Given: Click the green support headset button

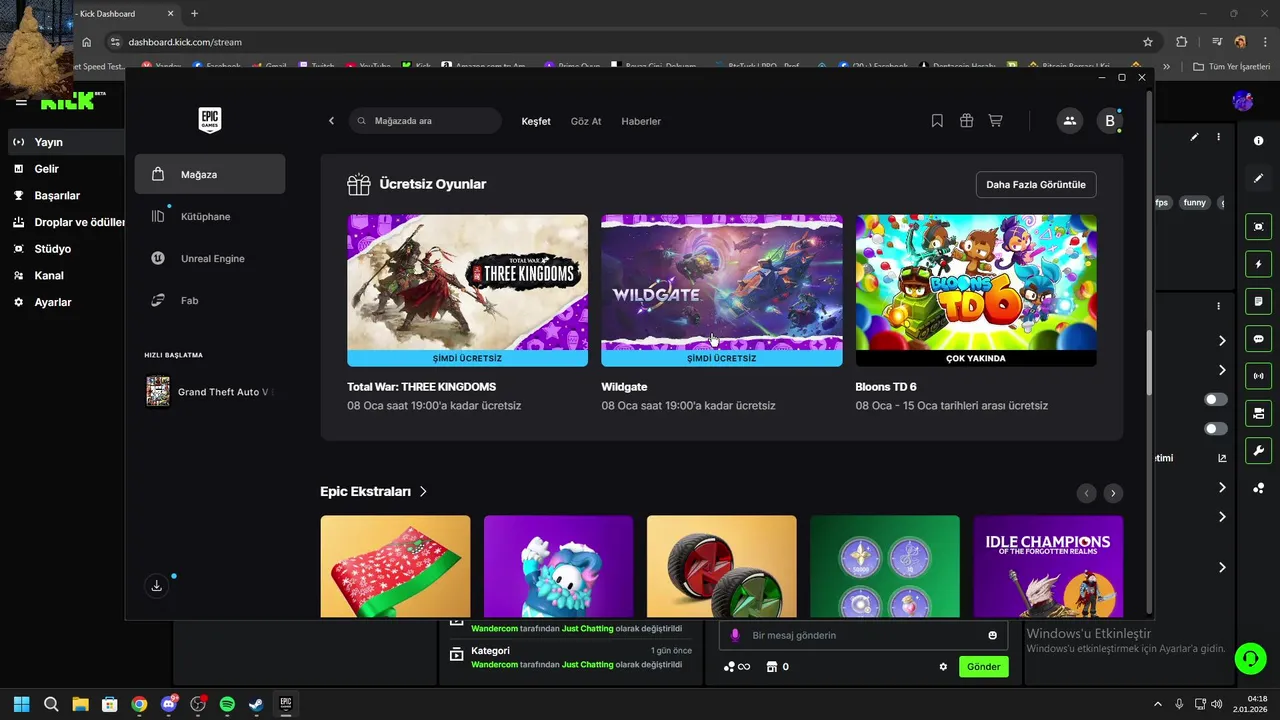Looking at the screenshot, I should (x=1250, y=657).
